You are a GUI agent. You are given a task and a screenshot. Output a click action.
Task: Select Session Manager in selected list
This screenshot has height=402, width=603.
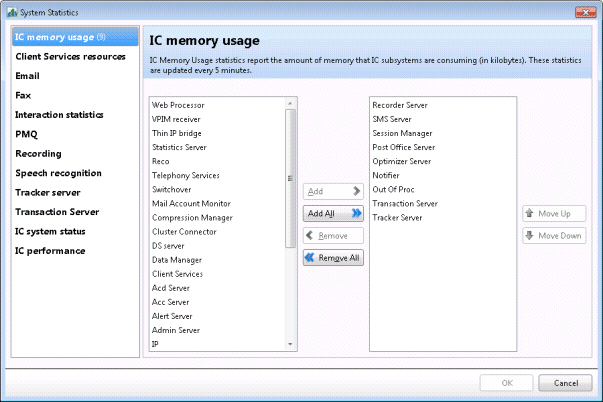click(402, 133)
